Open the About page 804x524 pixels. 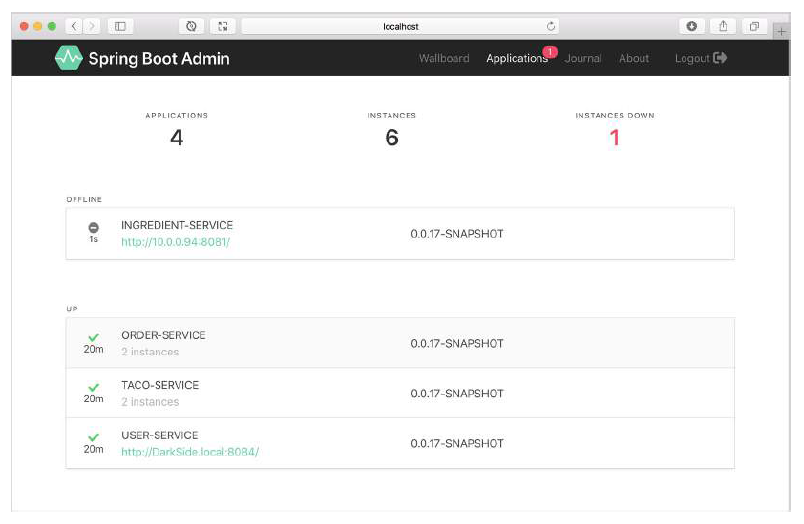(634, 58)
